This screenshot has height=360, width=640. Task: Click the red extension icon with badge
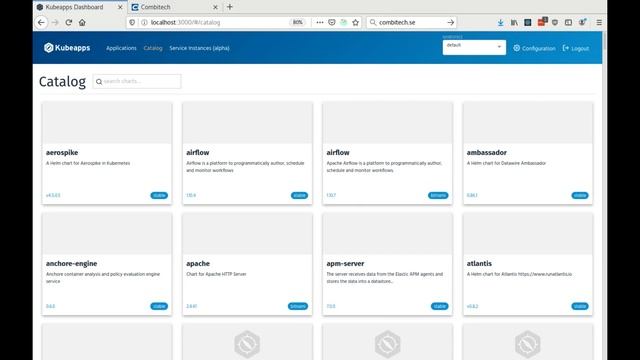[542, 22]
